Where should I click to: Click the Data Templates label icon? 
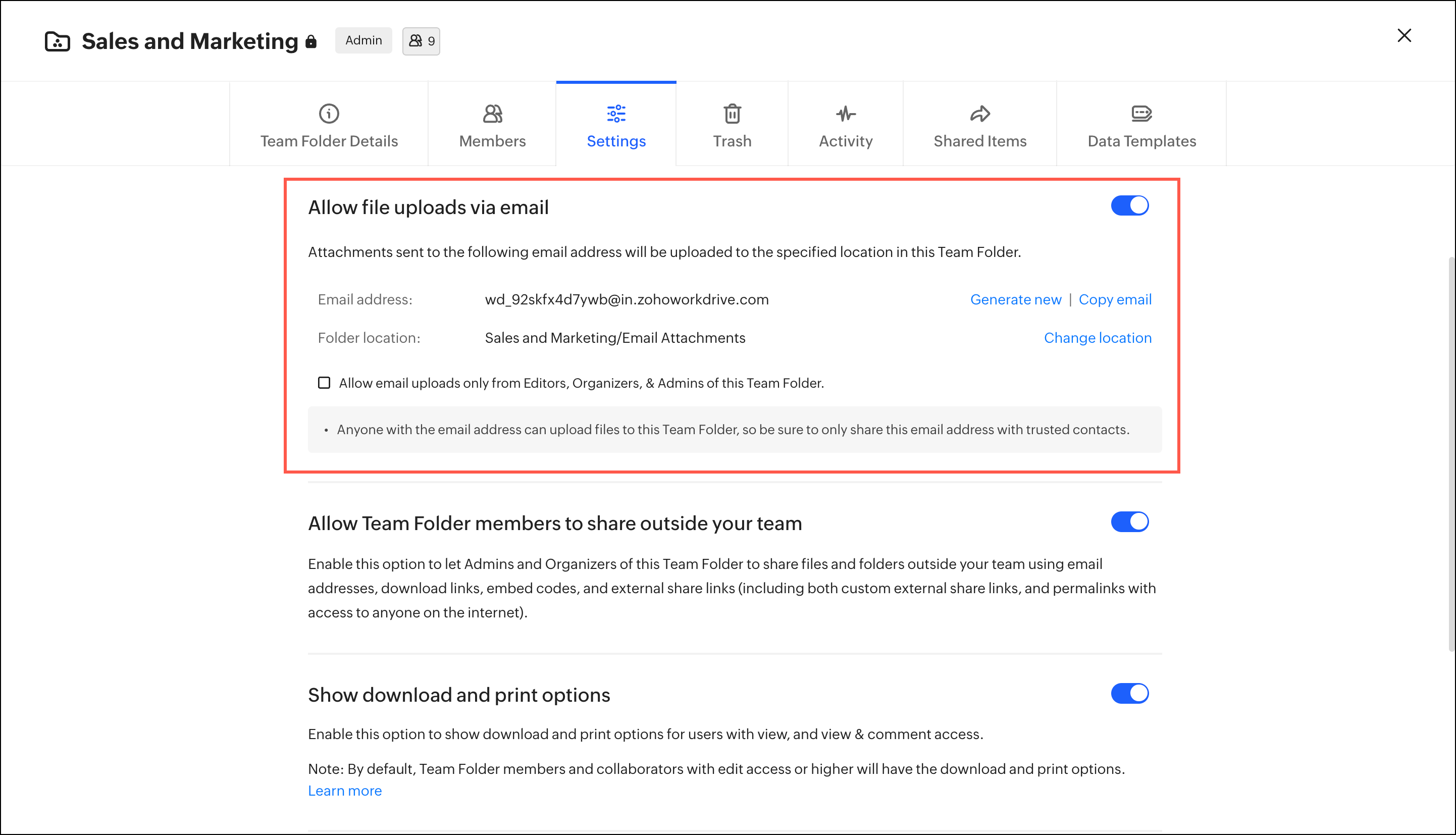click(1141, 114)
